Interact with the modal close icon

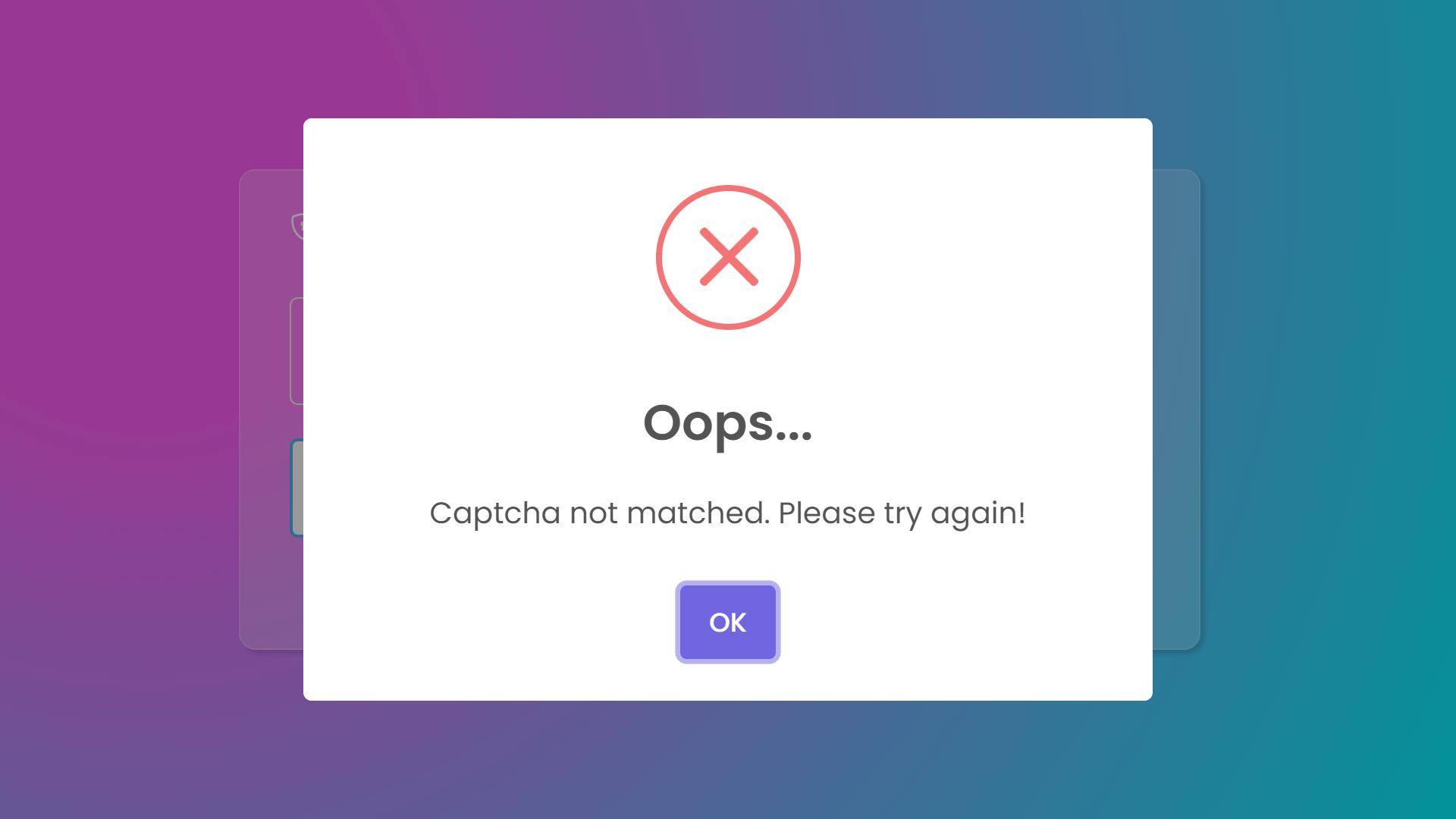pos(728,257)
